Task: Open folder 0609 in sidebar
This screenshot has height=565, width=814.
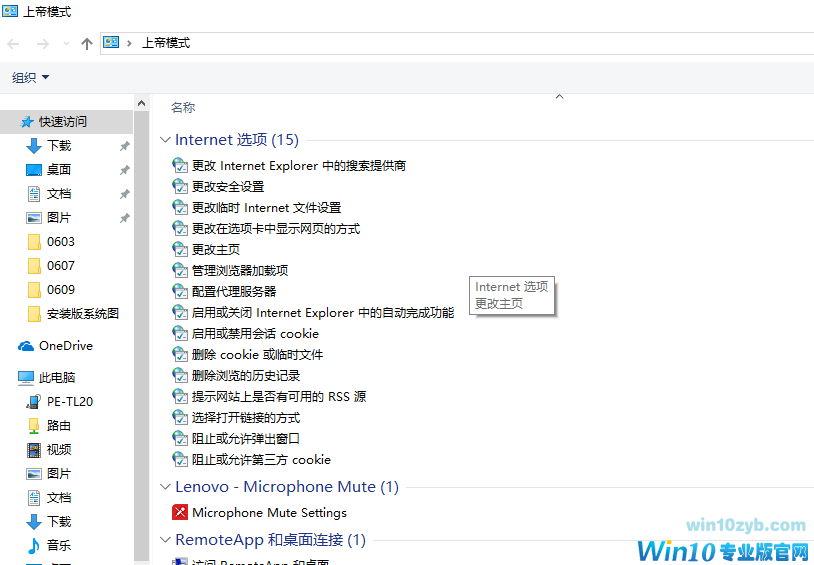Action: [x=61, y=290]
